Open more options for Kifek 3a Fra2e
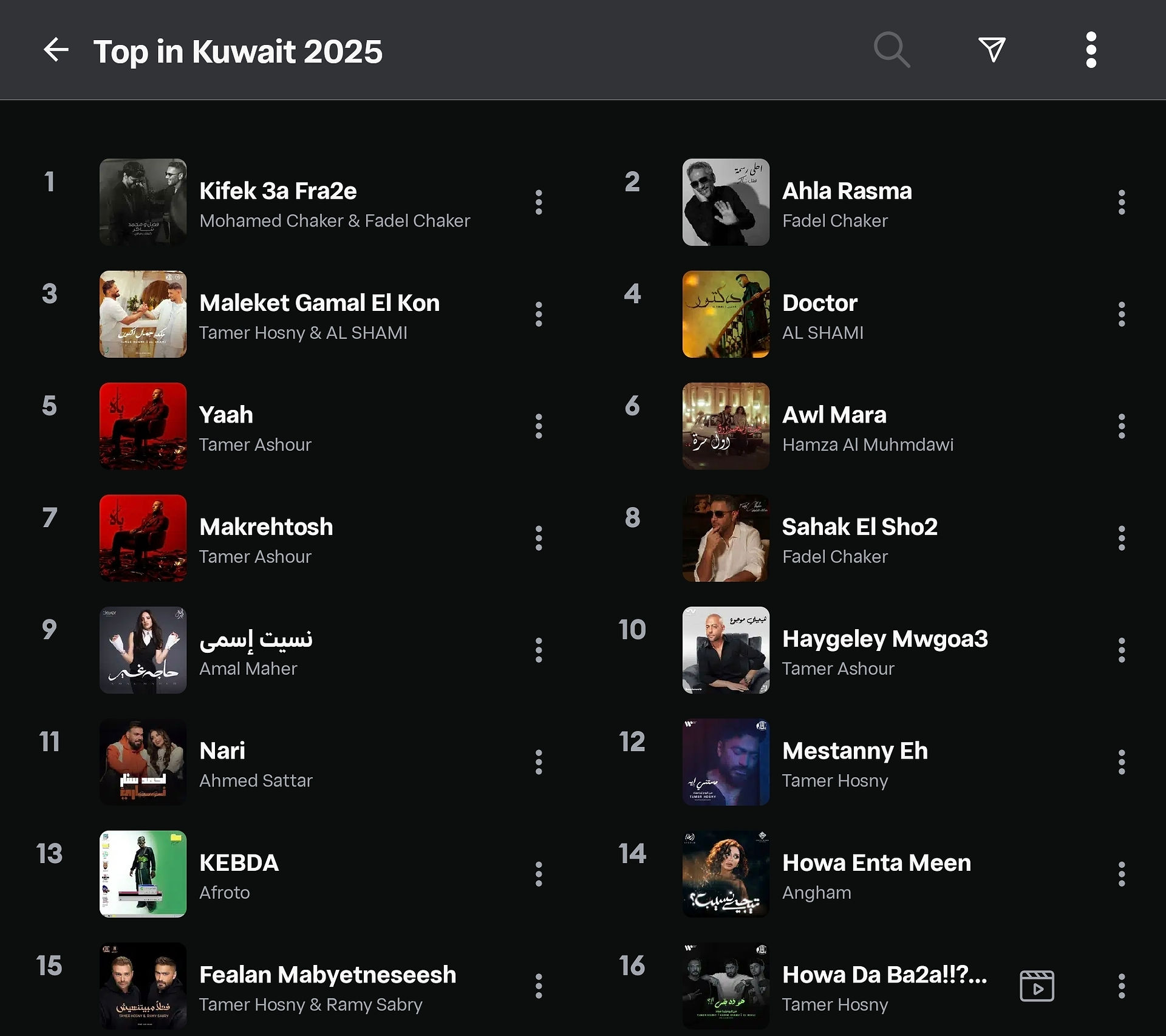This screenshot has height=1036, width=1166. click(539, 202)
